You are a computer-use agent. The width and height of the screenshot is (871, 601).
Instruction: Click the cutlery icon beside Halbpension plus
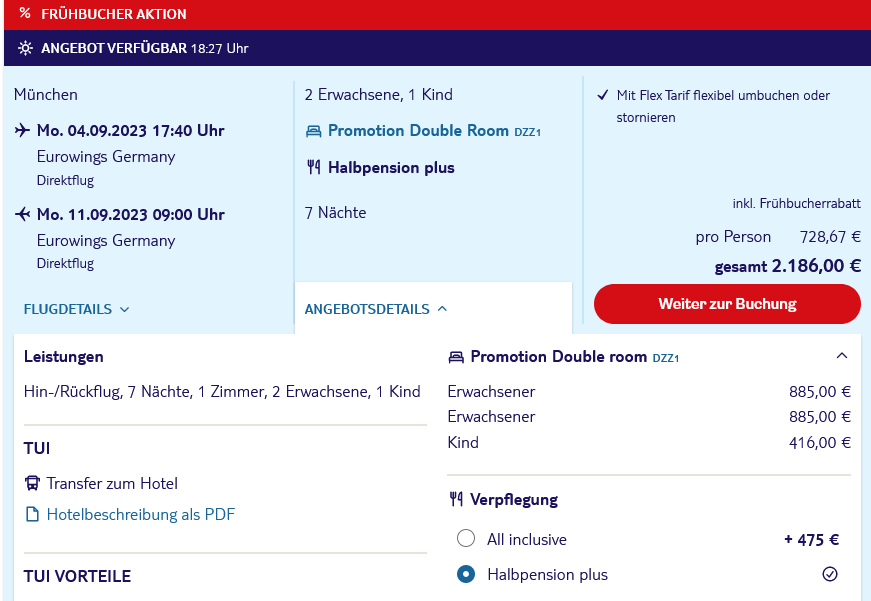(x=314, y=167)
